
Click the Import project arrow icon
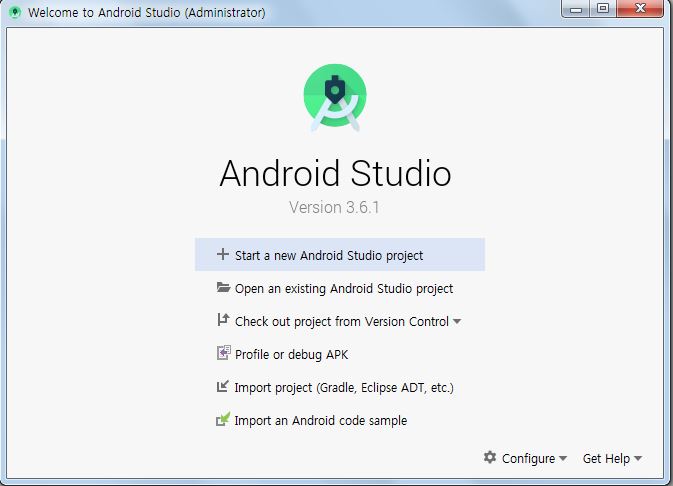223,386
